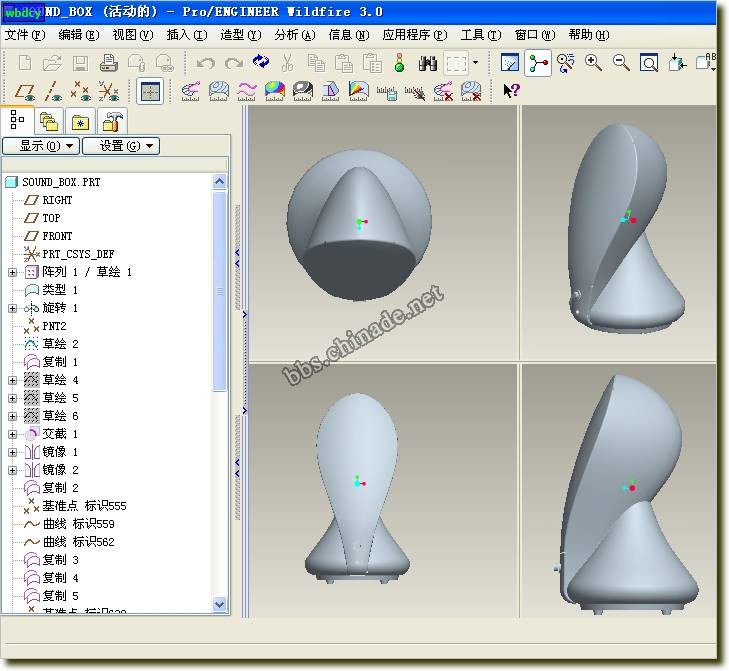
Task: Open the selection box dropdown arrow
Action: coord(475,62)
